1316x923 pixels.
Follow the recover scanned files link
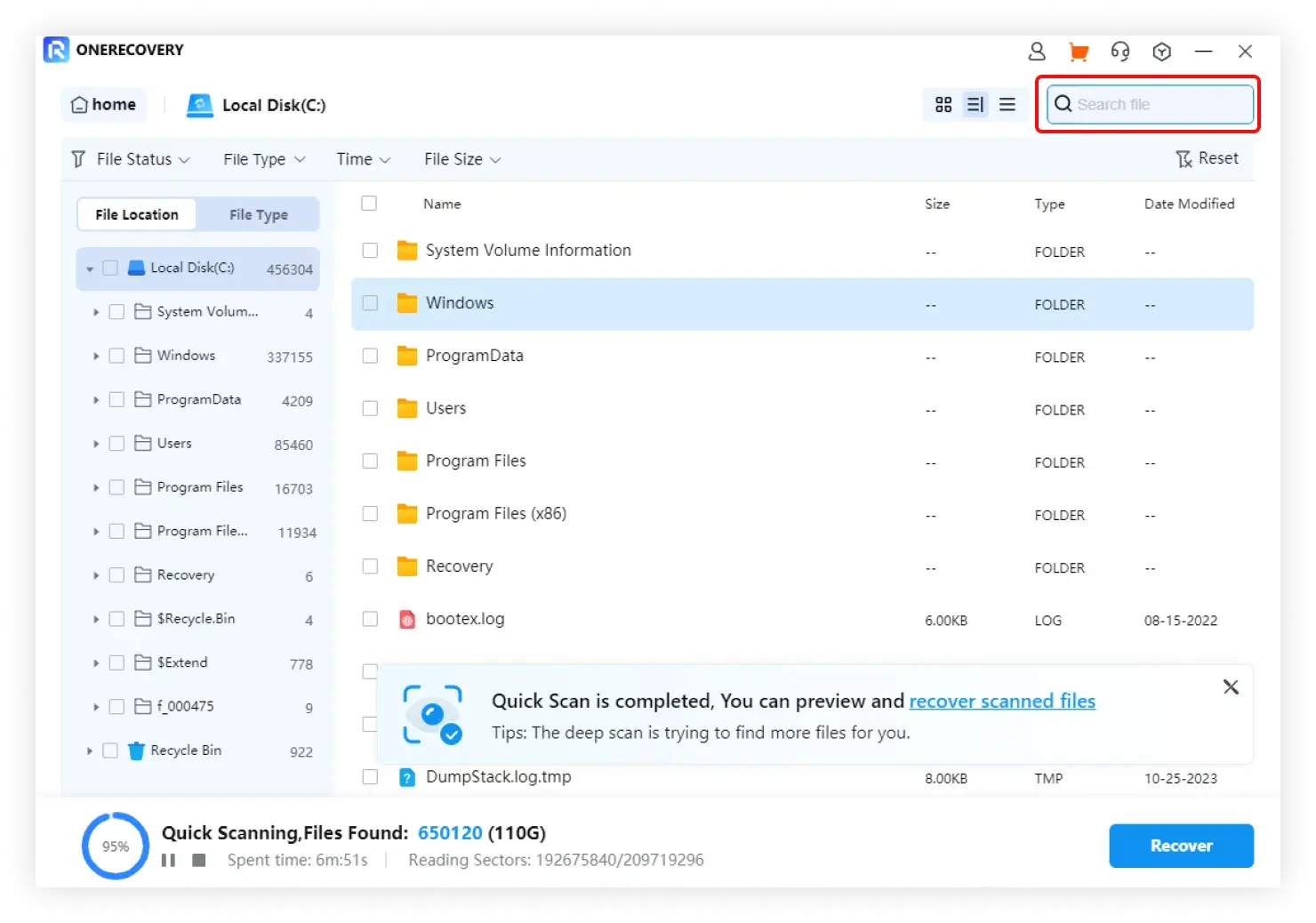pyautogui.click(x=1002, y=701)
